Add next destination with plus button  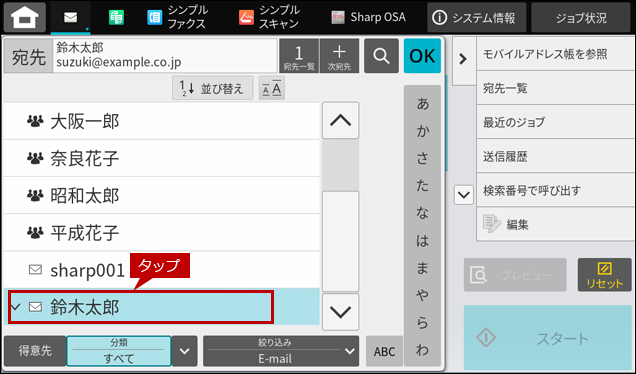339,56
